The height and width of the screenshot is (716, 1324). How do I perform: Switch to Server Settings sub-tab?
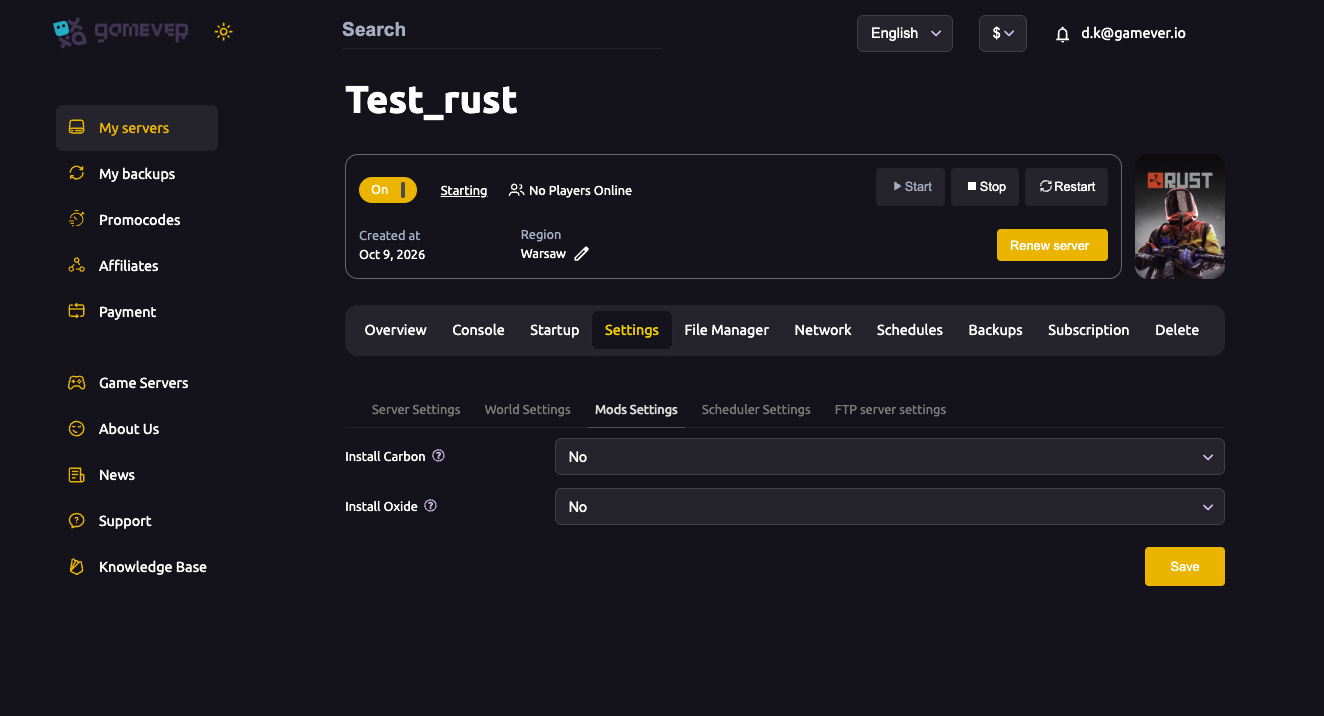[416, 409]
